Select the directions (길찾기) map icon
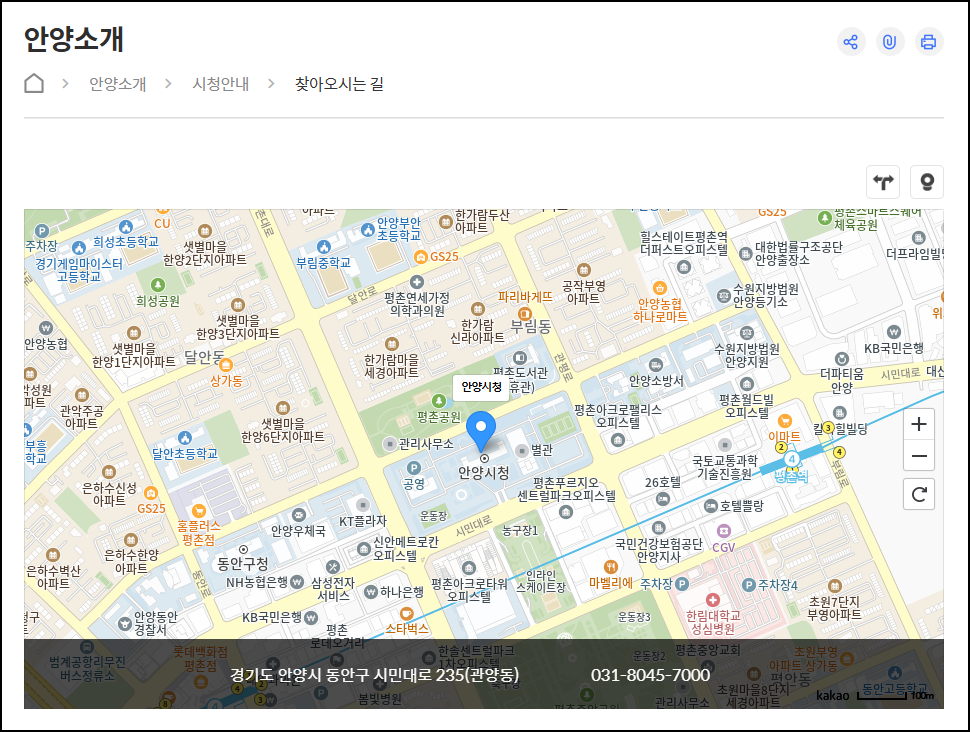 click(882, 181)
